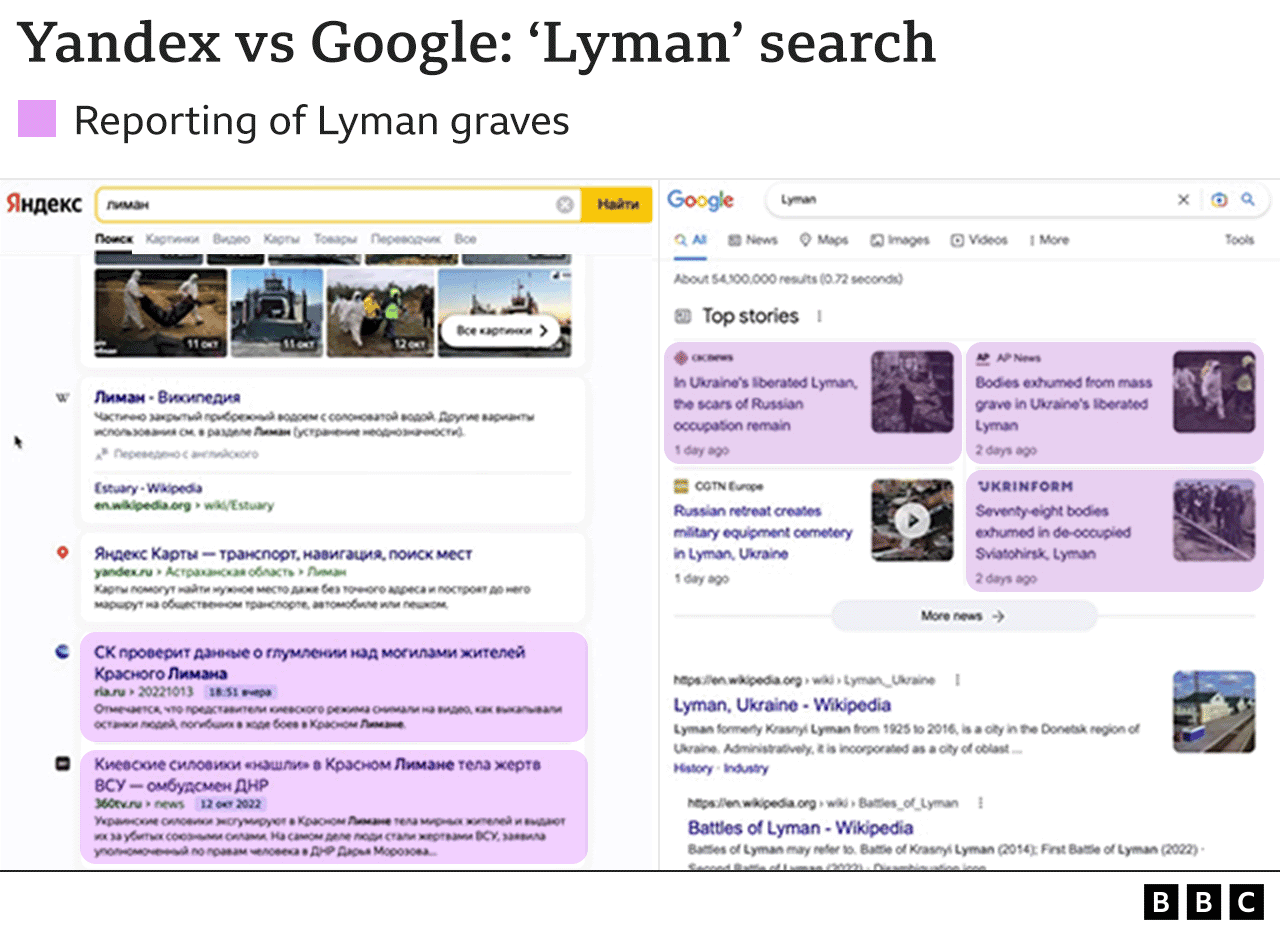The image size is (1280, 928).
Task: Click the News icon next to the search filters
Action: (x=737, y=240)
